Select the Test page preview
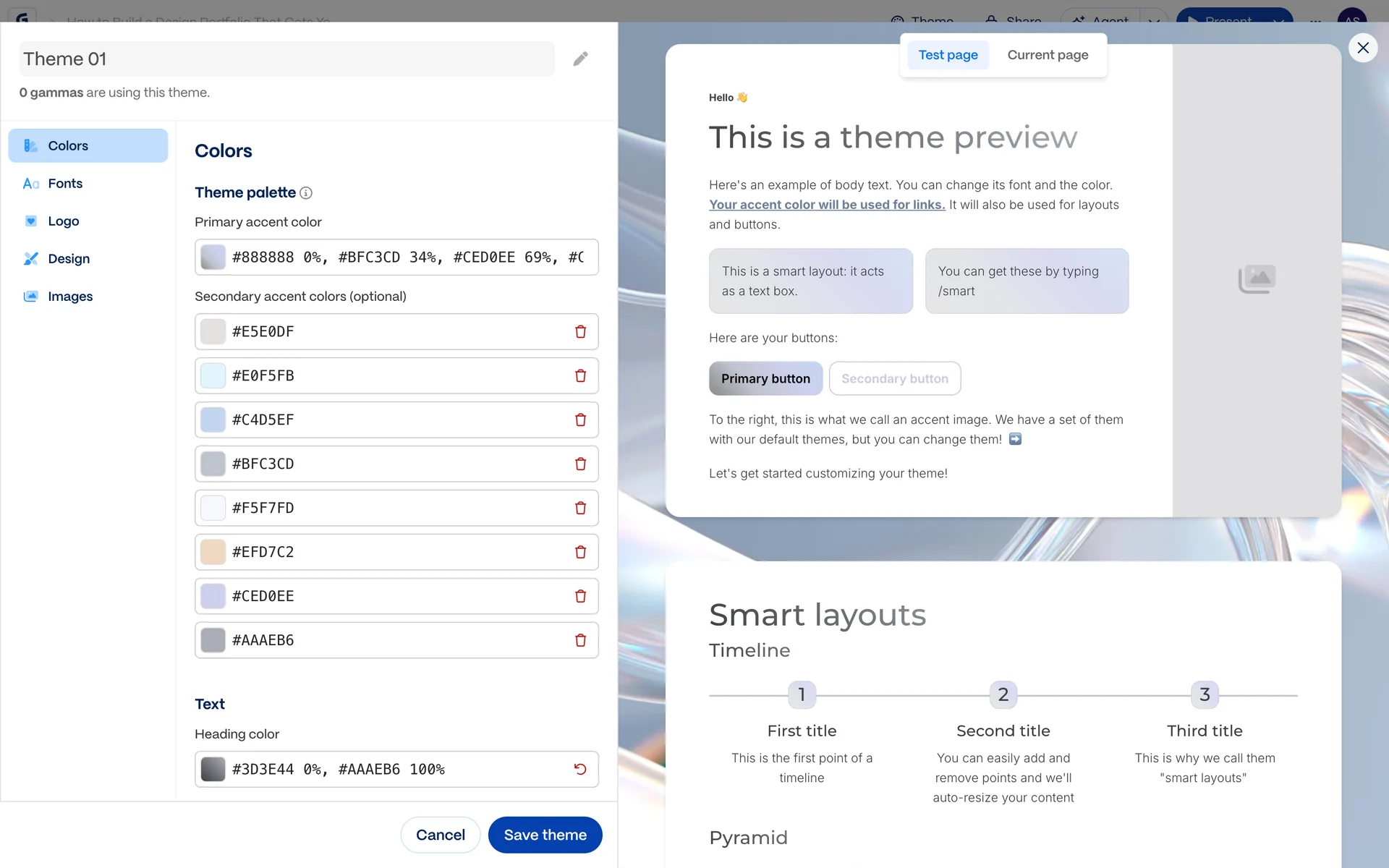This screenshot has width=1389, height=868. [x=948, y=55]
